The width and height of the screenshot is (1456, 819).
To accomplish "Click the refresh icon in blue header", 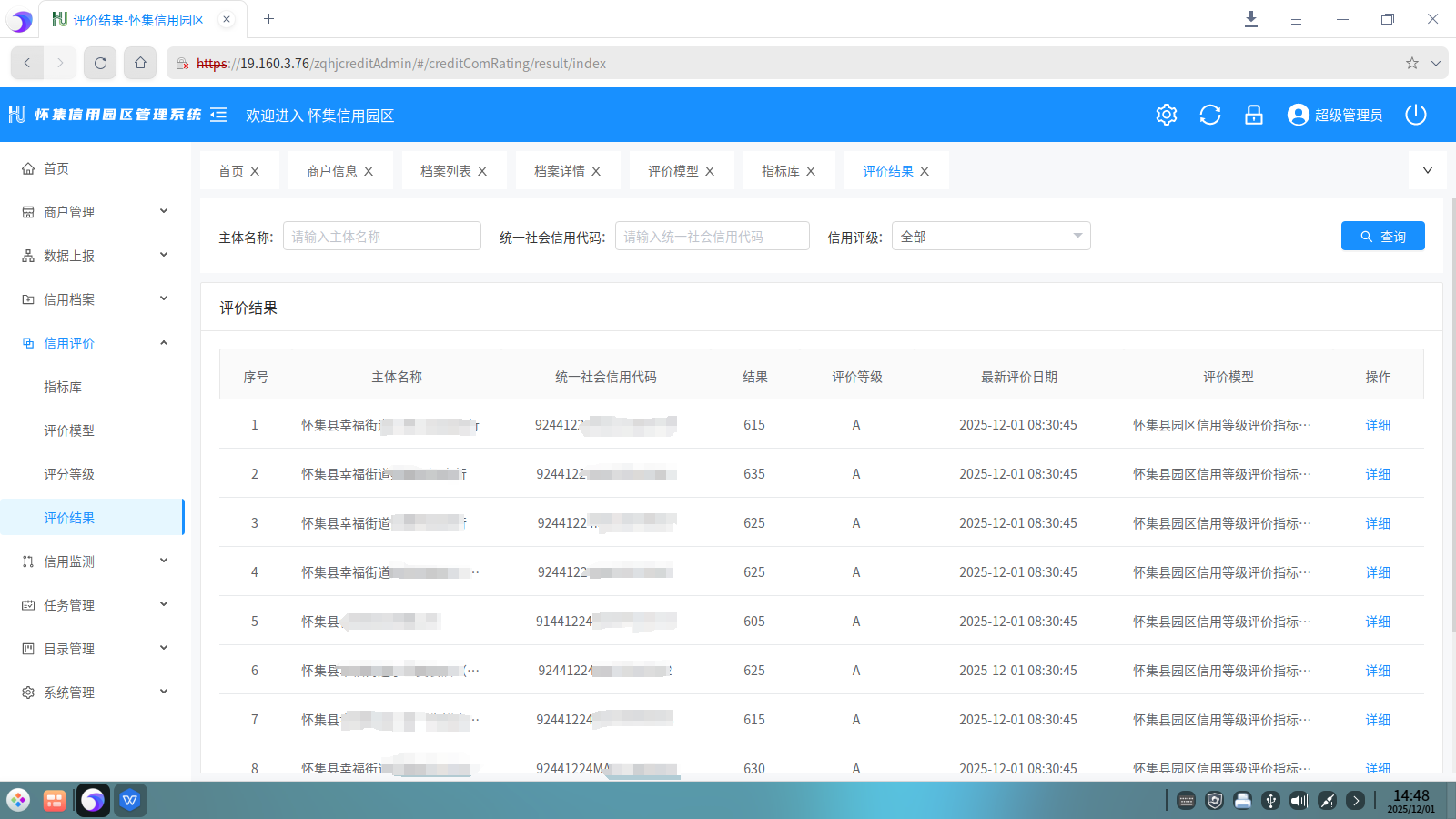I will [1209, 115].
